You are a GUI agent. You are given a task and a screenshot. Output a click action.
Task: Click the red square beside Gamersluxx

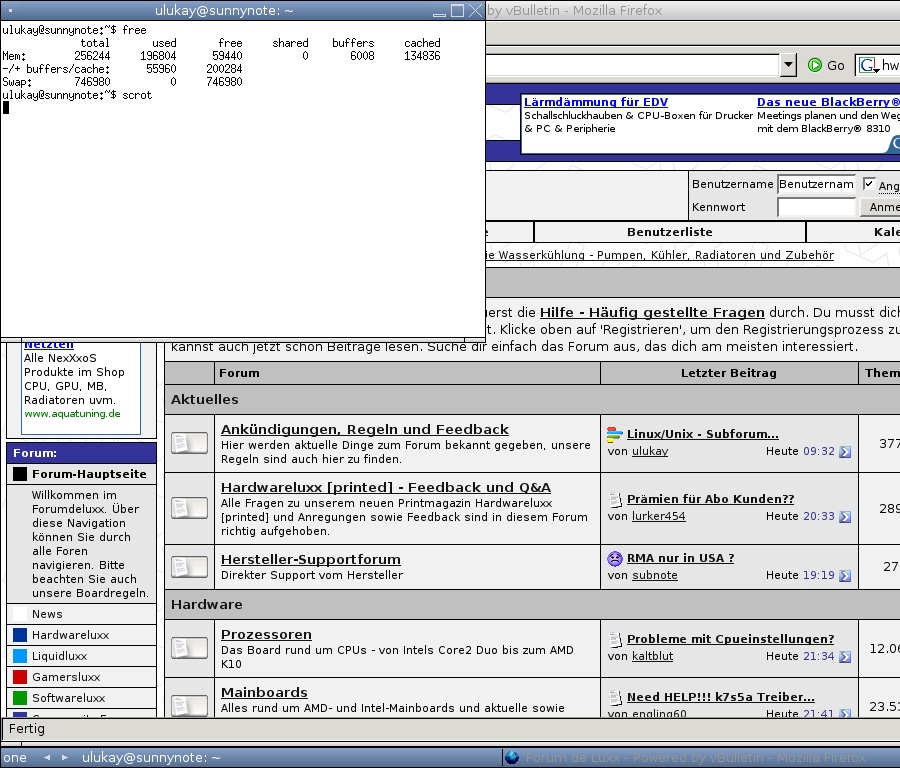tap(20, 677)
